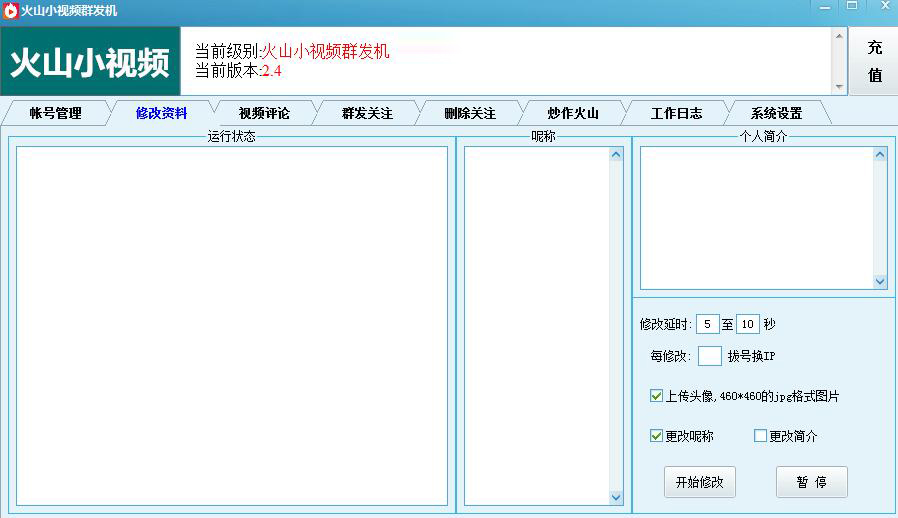
Task: Click inside the 个人简介 text area
Action: (x=757, y=218)
